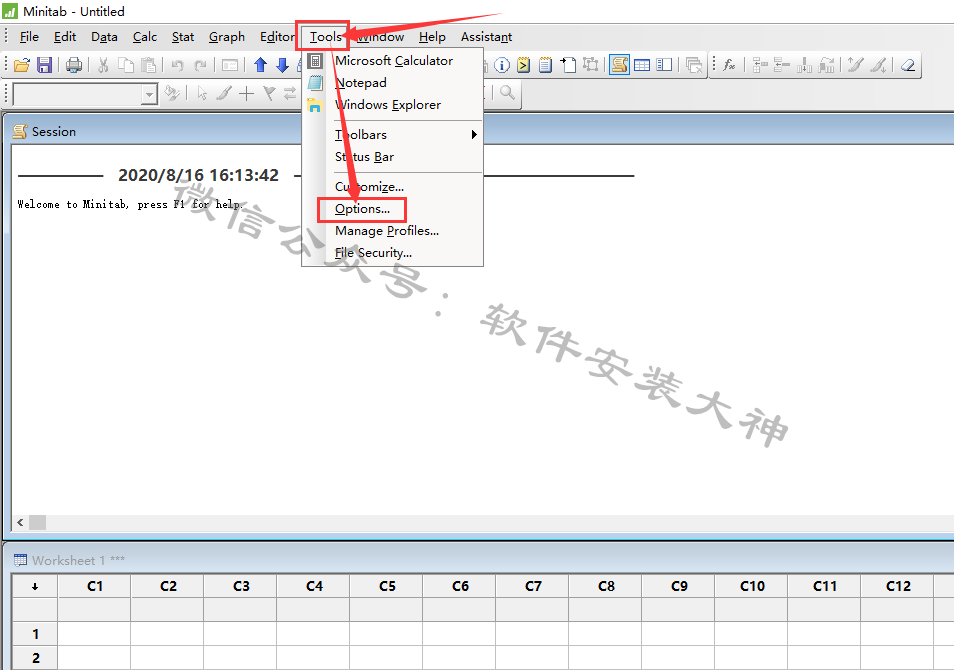The height and width of the screenshot is (670, 954).
Task: Click the flag tool icon
Action: [x=268, y=93]
